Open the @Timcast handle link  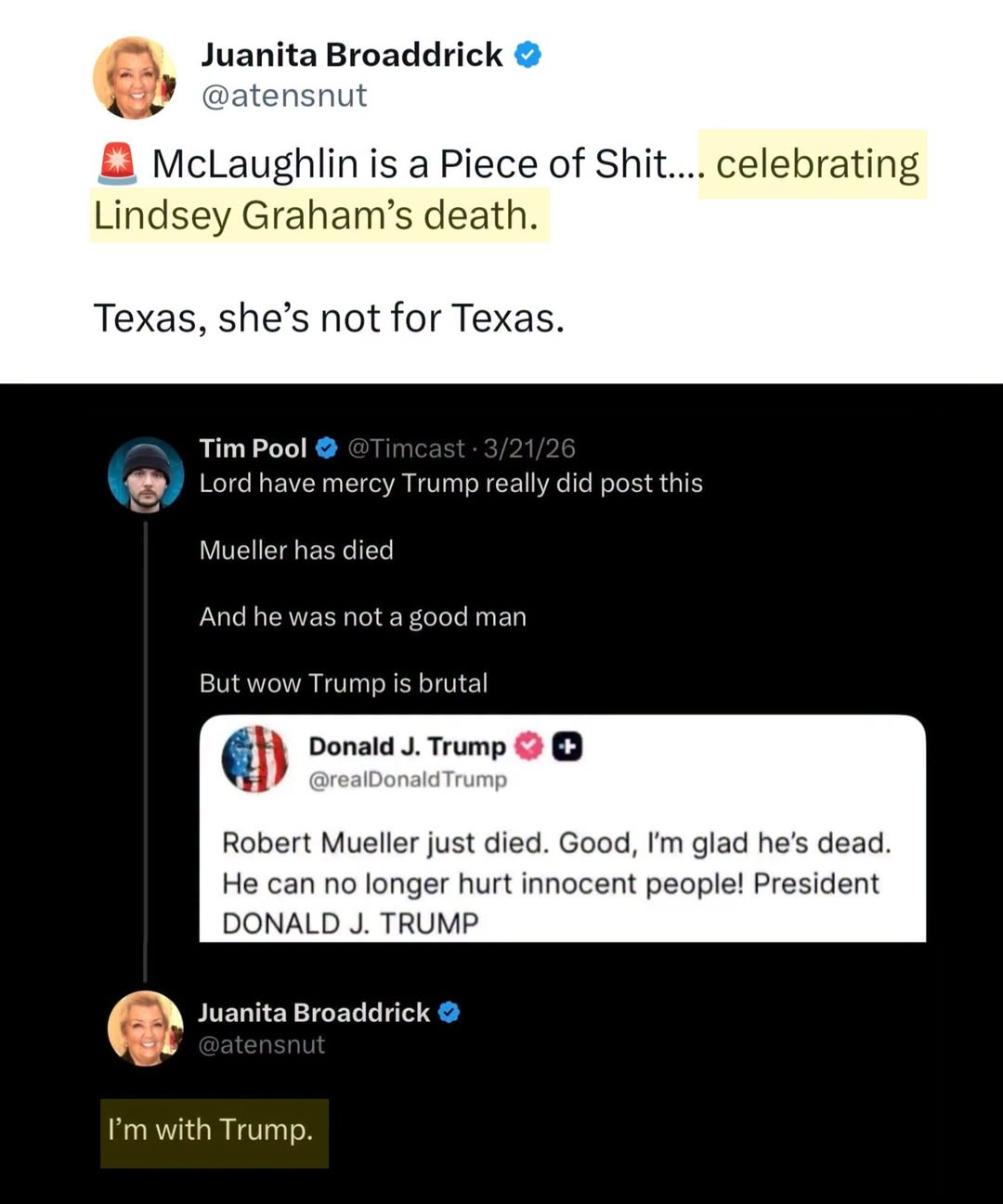406,448
